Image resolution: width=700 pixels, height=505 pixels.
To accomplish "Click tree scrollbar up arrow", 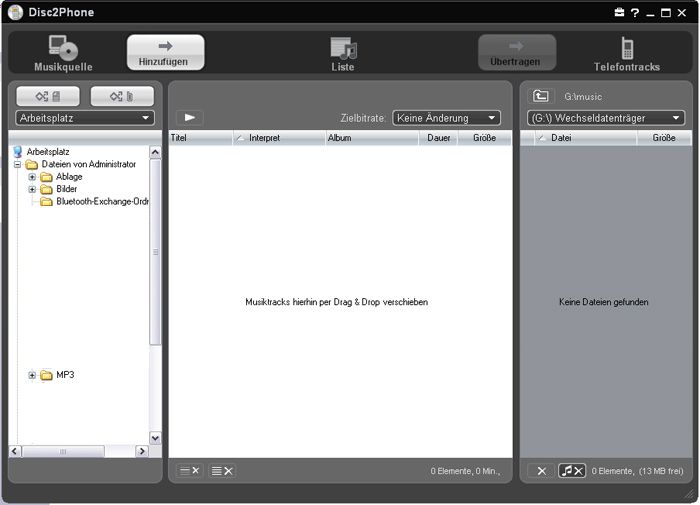I will click(x=155, y=152).
